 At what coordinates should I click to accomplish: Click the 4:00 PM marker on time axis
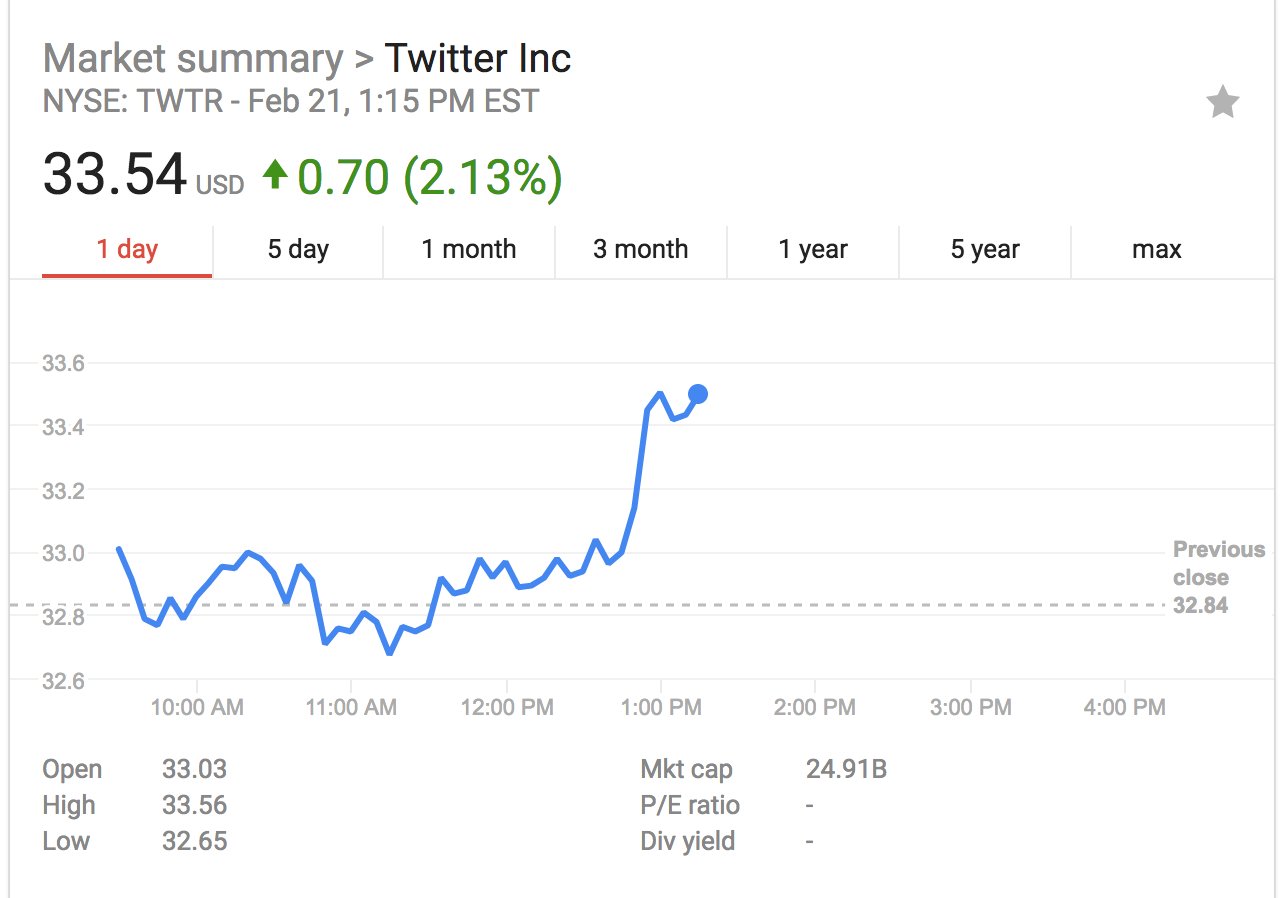pos(1125,708)
